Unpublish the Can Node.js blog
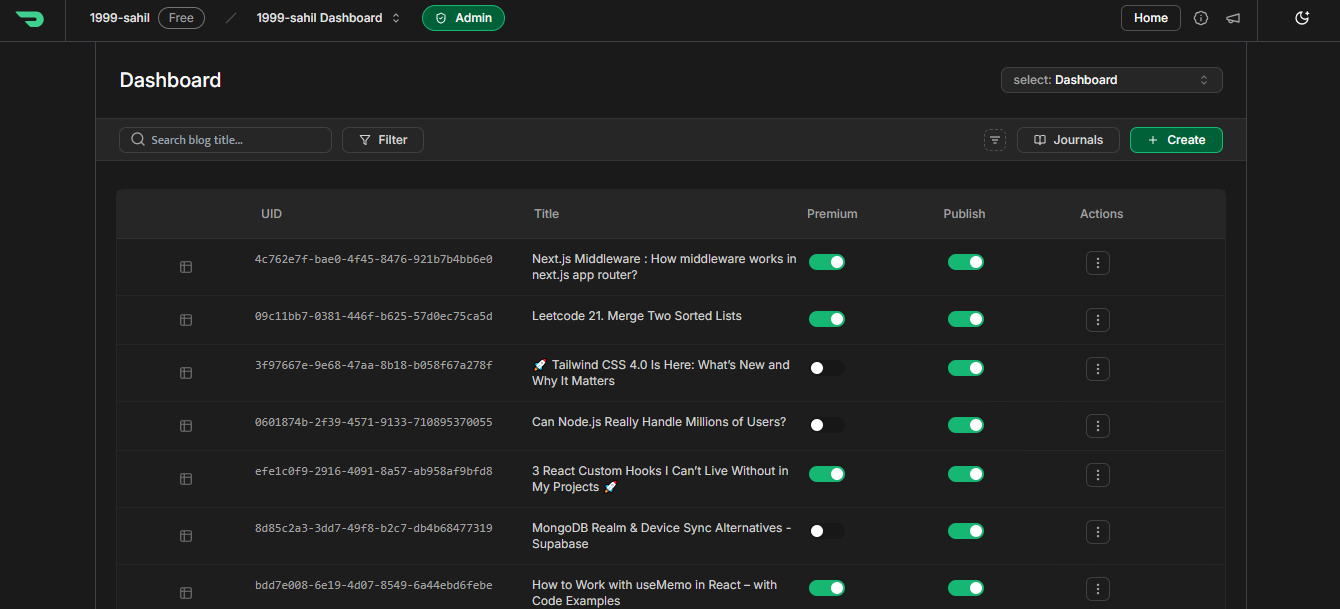1340x609 pixels. (x=966, y=425)
